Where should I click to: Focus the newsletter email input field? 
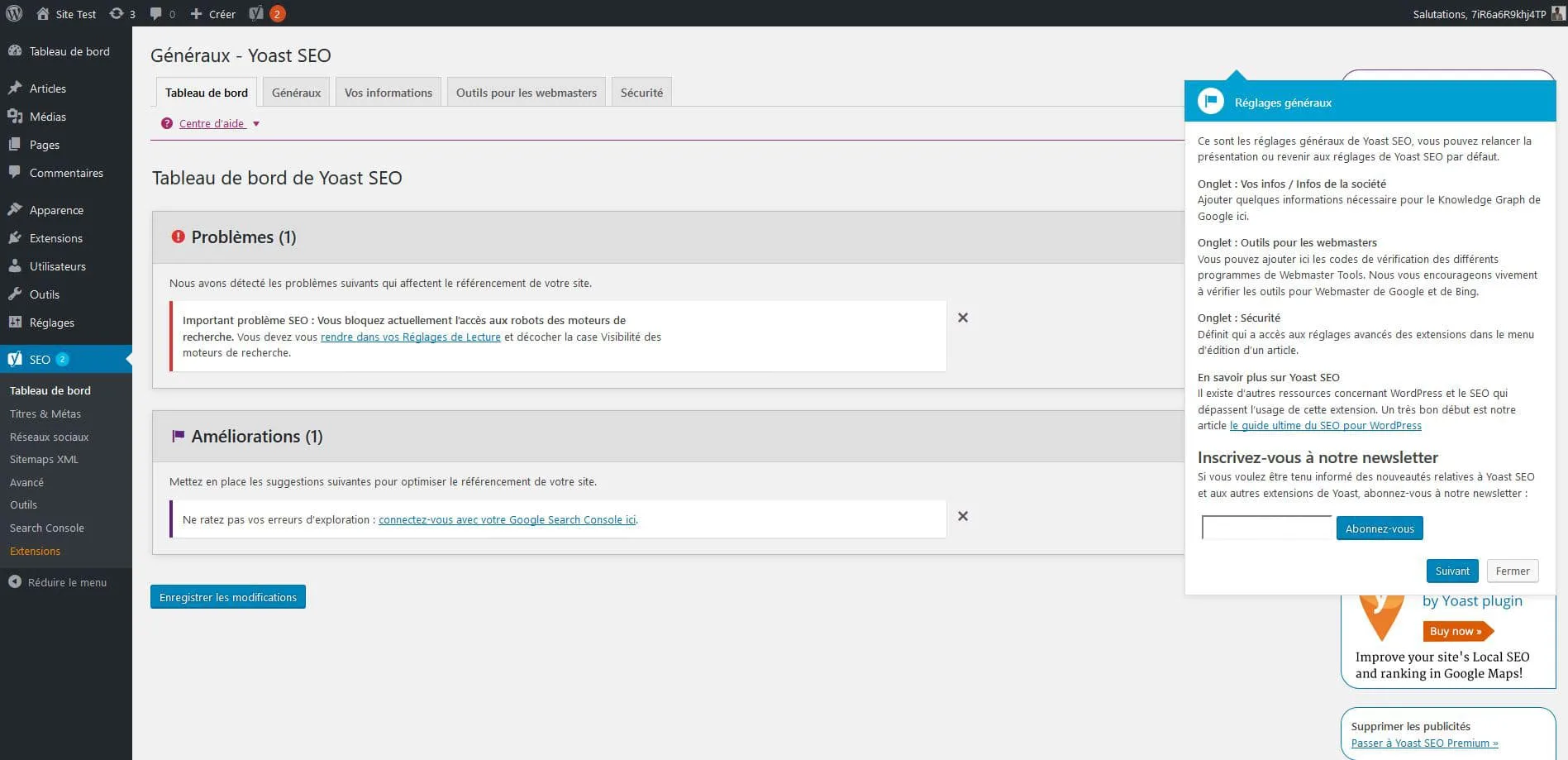tap(1267, 528)
